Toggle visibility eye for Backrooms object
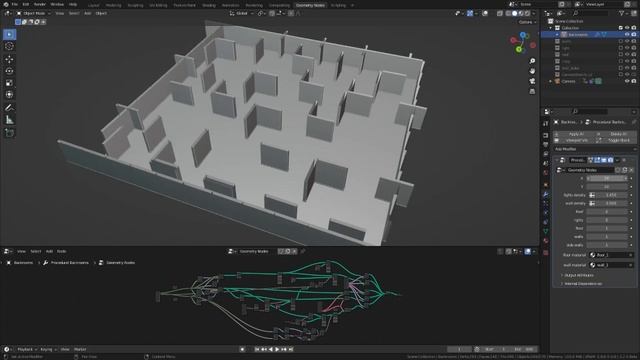 click(x=627, y=35)
